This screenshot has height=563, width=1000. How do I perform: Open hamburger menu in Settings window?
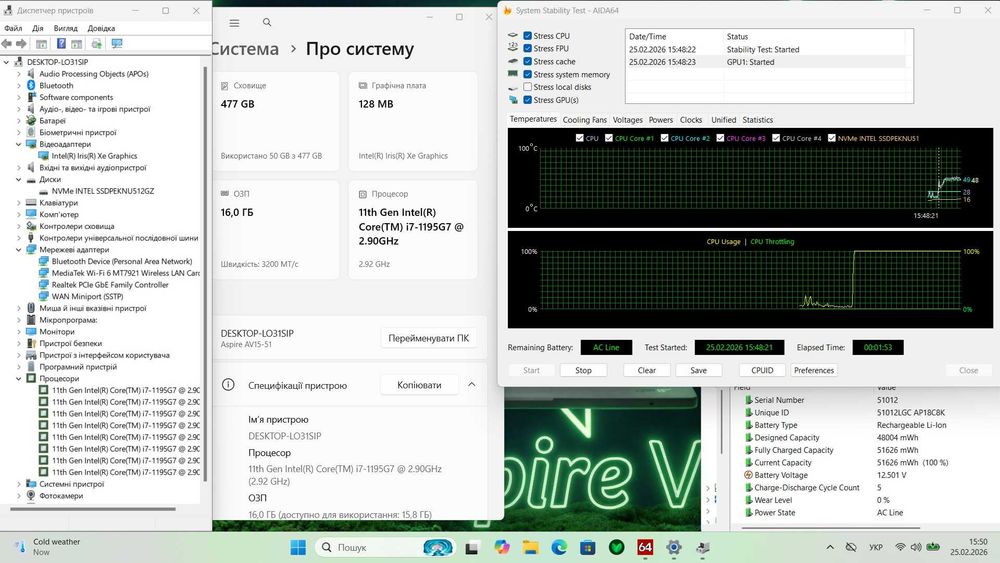235,23
